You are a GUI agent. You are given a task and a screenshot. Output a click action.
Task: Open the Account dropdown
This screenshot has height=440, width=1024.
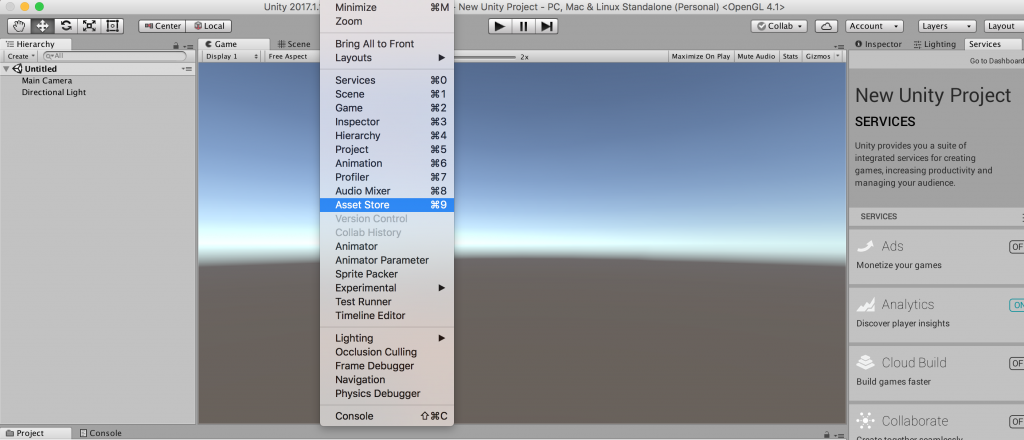[x=874, y=26]
